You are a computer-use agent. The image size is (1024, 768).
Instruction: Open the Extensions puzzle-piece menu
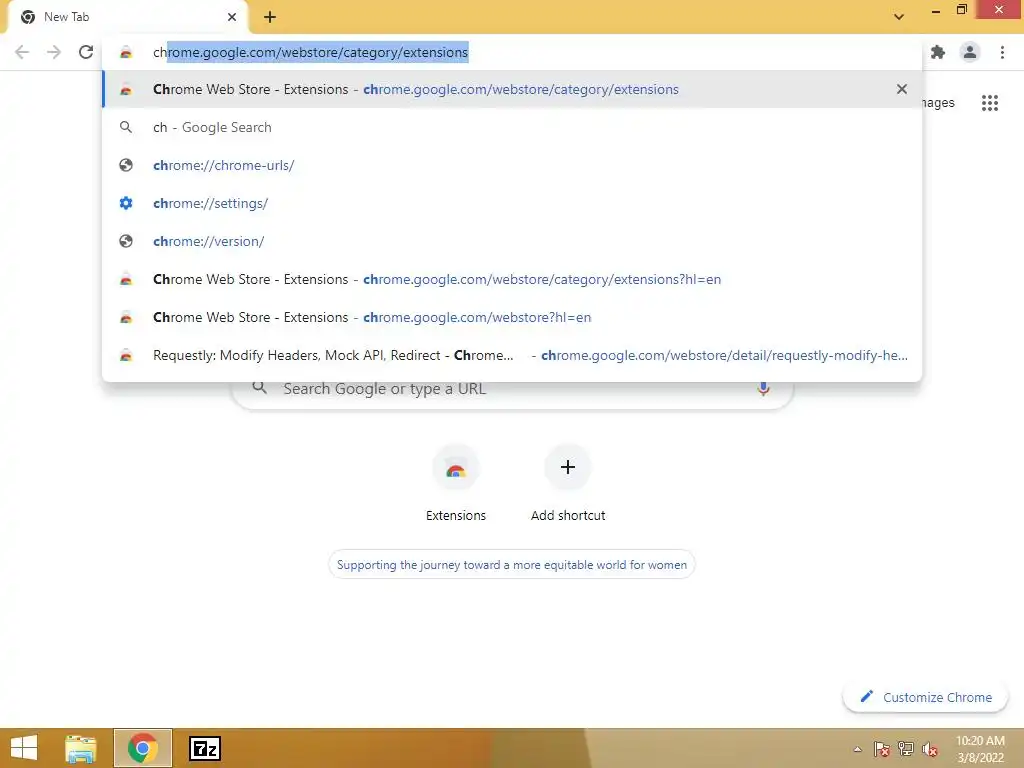[x=938, y=52]
